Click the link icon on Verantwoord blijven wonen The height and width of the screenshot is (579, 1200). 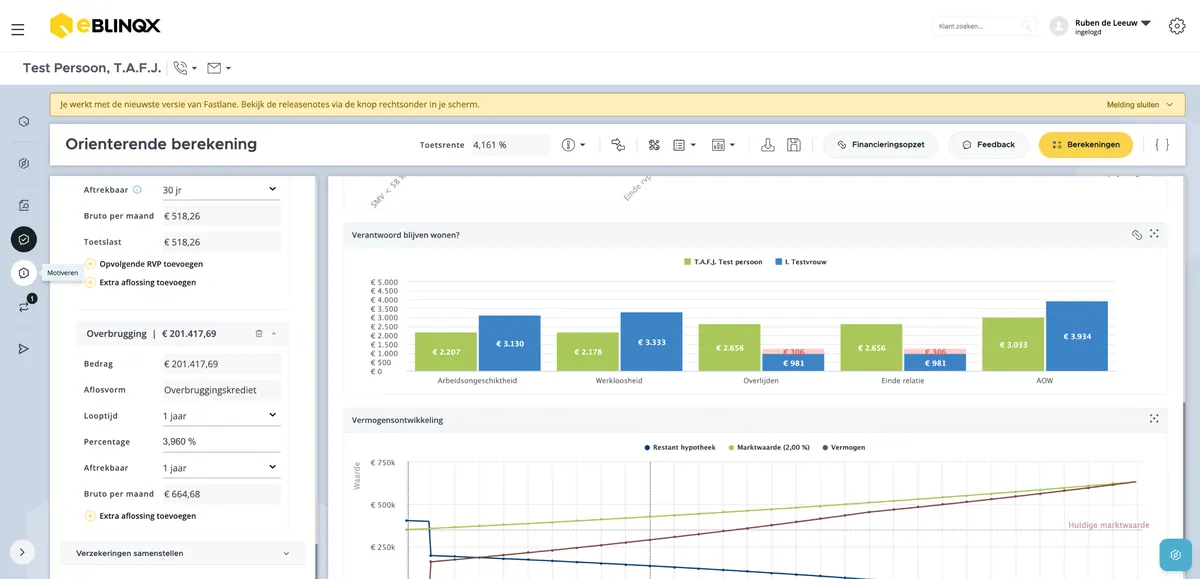point(1136,234)
